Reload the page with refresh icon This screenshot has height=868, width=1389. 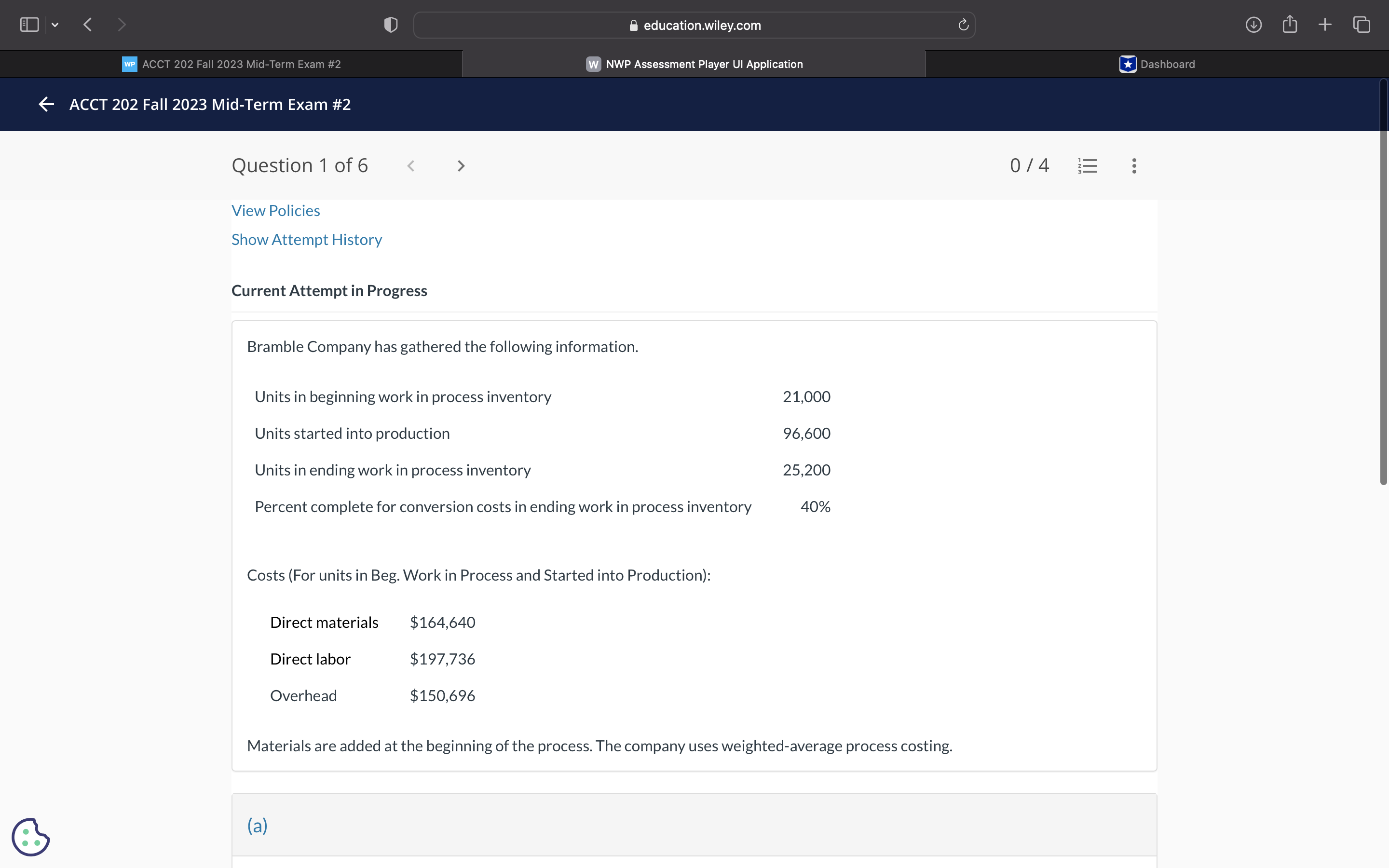tap(963, 25)
